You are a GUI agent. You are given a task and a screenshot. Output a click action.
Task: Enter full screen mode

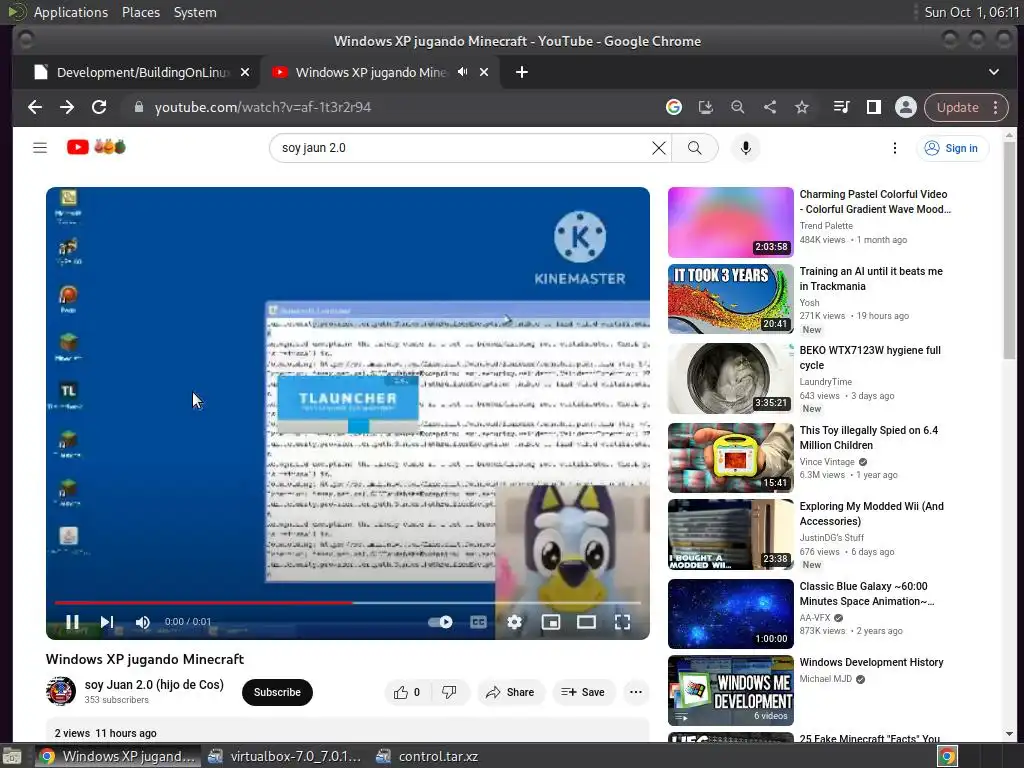[622, 622]
